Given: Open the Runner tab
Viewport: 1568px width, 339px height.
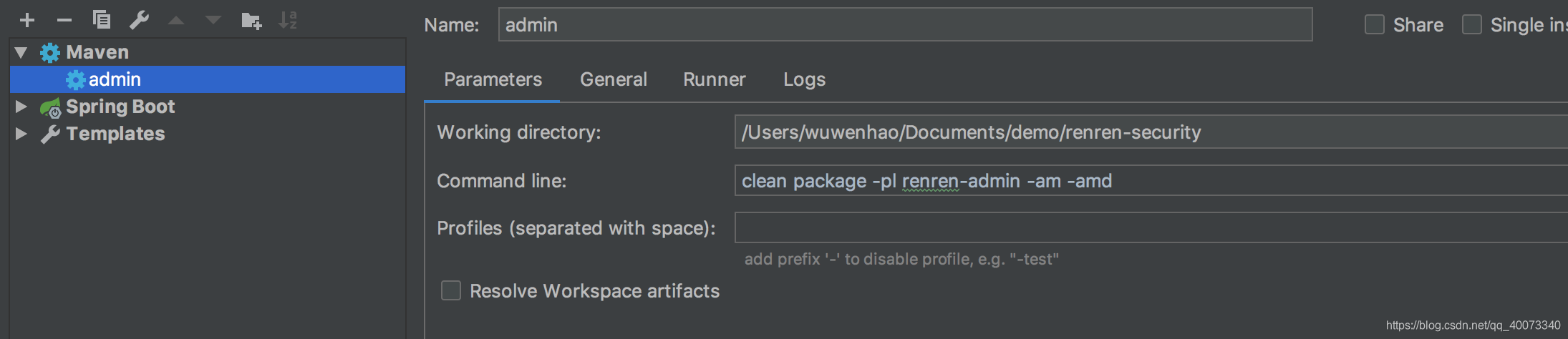Looking at the screenshot, I should pyautogui.click(x=715, y=79).
